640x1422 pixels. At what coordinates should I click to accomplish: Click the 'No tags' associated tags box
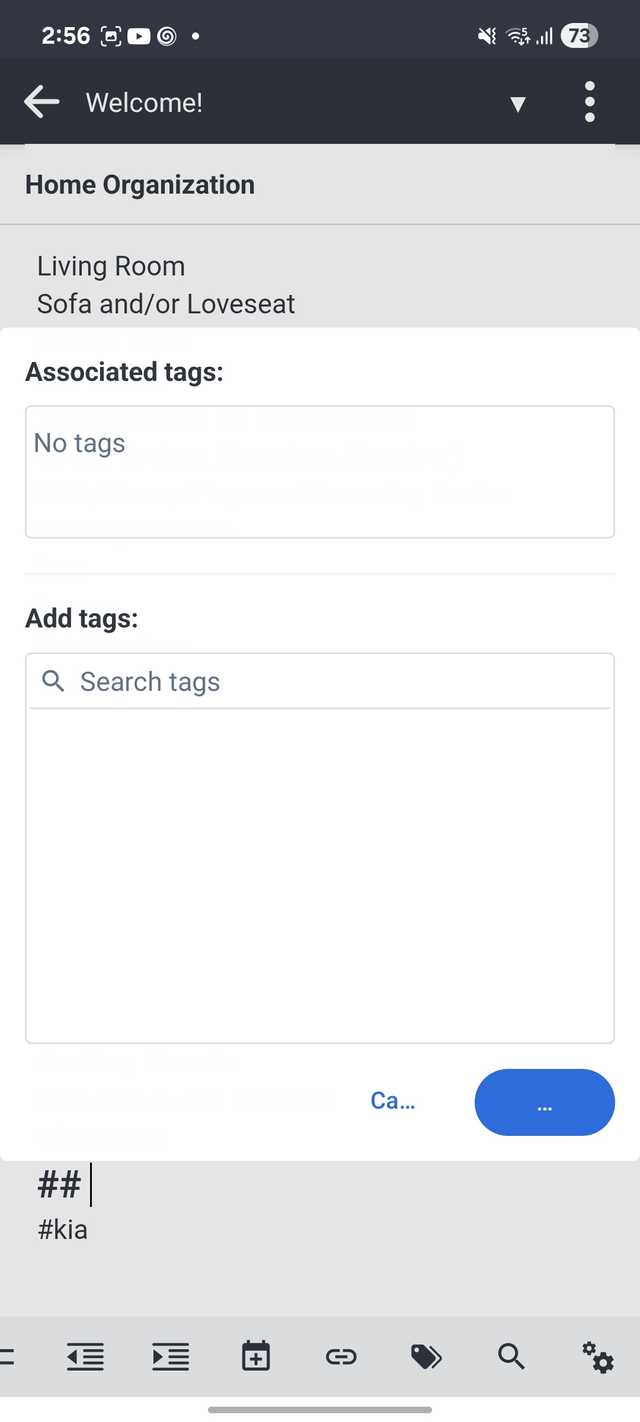pos(320,472)
